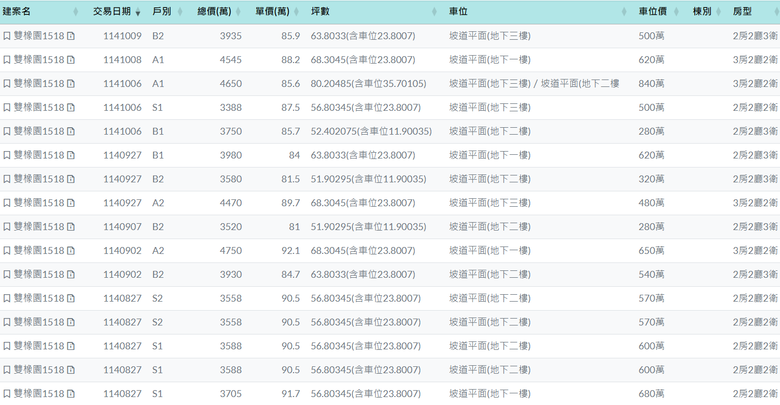Image resolution: width=780 pixels, height=405 pixels.
Task: Click the 840萬 parking price cell
Action: [651, 84]
